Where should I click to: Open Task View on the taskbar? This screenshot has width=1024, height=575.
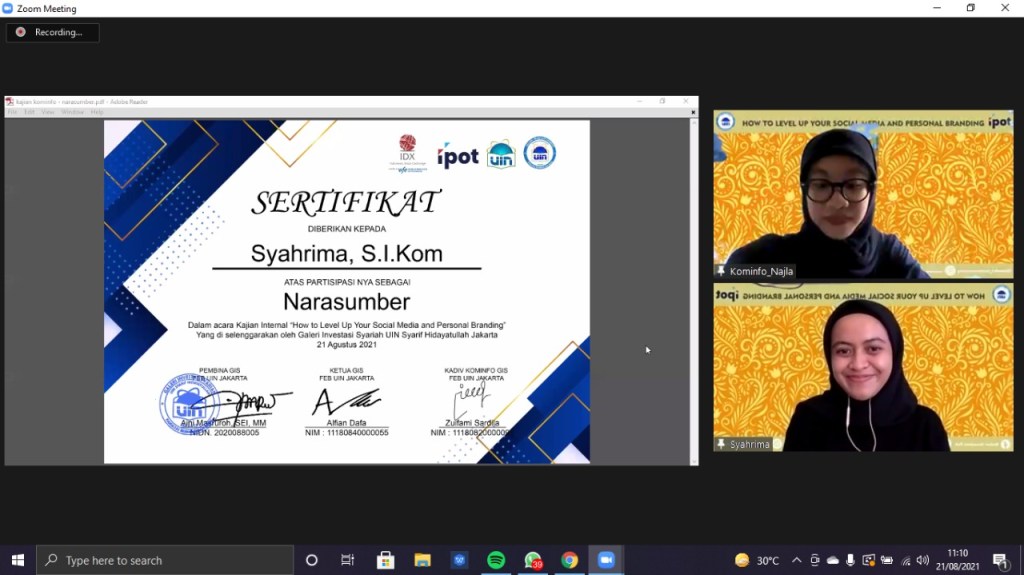point(348,560)
